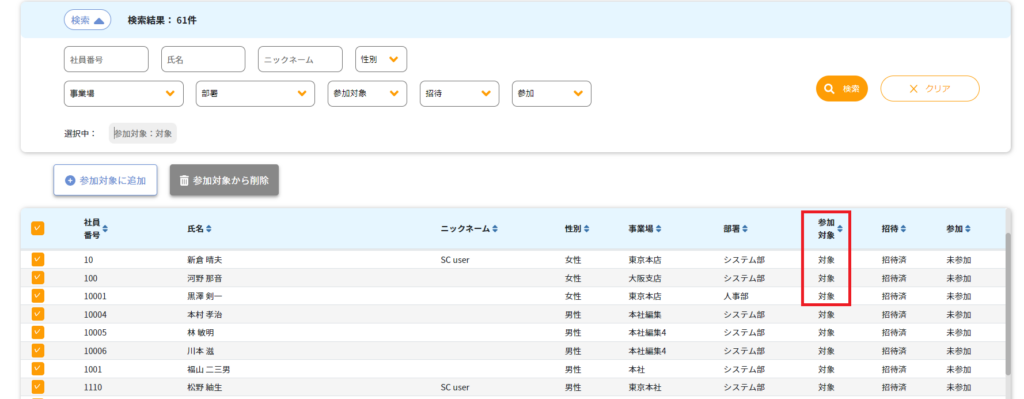Screen dimensions: 1024x399
Task: Click the 参加対象：対象 selected filter chip
Action: 143,133
